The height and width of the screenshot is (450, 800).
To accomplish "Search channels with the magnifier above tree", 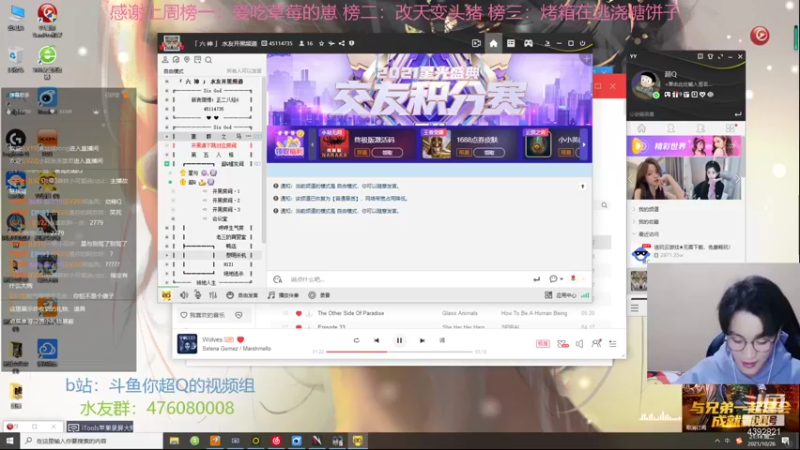I will 208,60.
